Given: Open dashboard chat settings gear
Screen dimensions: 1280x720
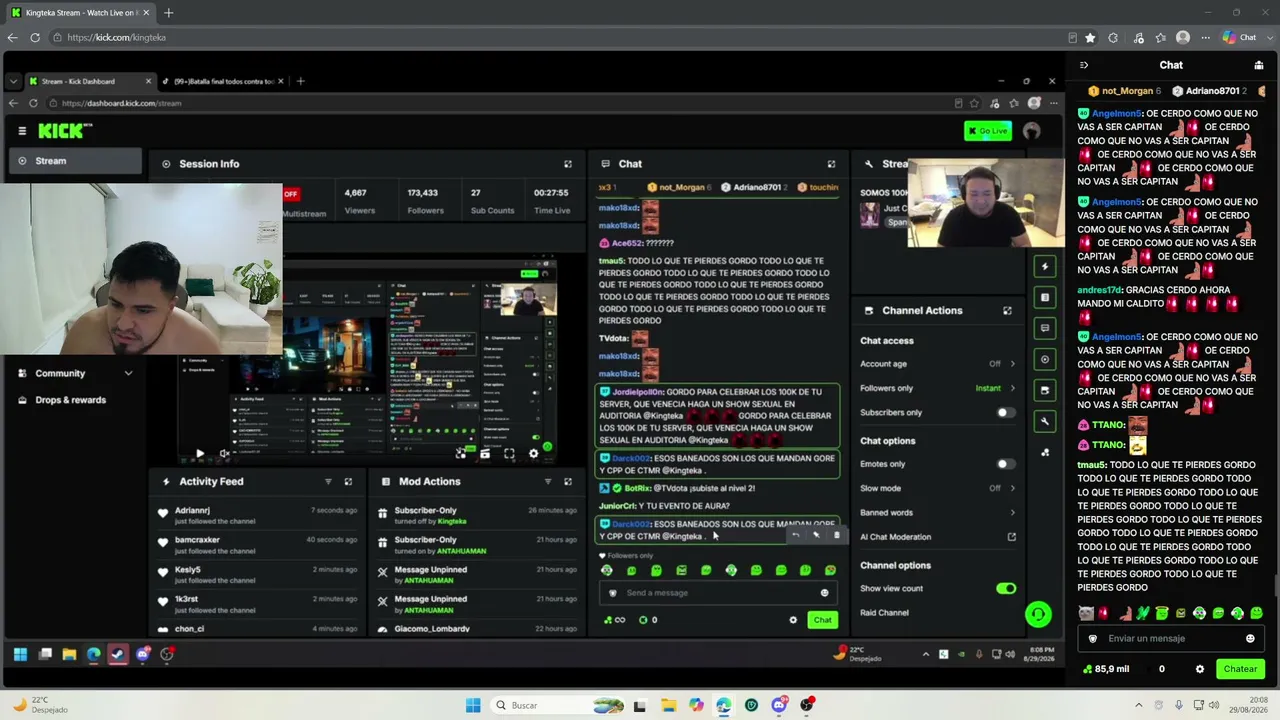Looking at the screenshot, I should coord(793,620).
